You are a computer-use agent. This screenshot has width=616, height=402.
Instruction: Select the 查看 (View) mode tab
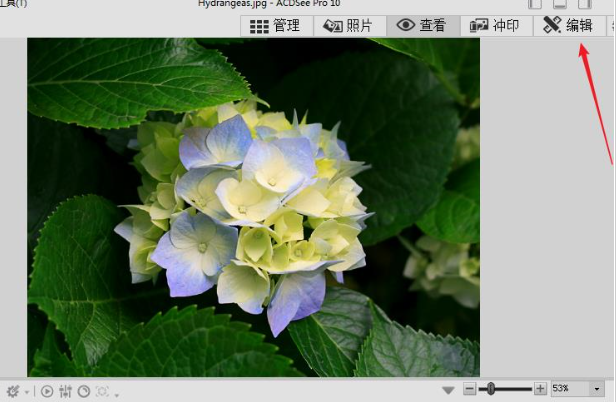(423, 26)
